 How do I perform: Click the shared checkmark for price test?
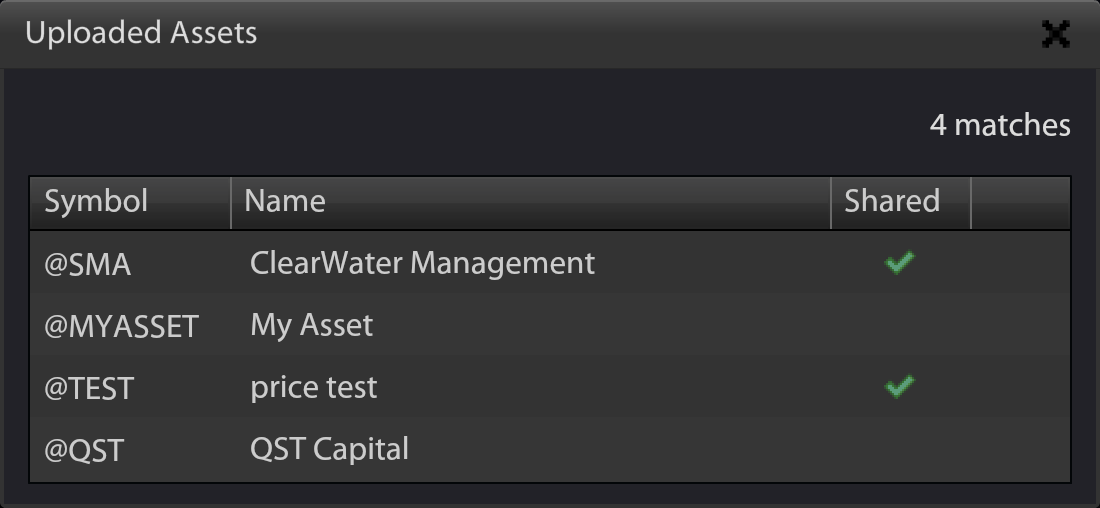pyautogui.click(x=899, y=387)
